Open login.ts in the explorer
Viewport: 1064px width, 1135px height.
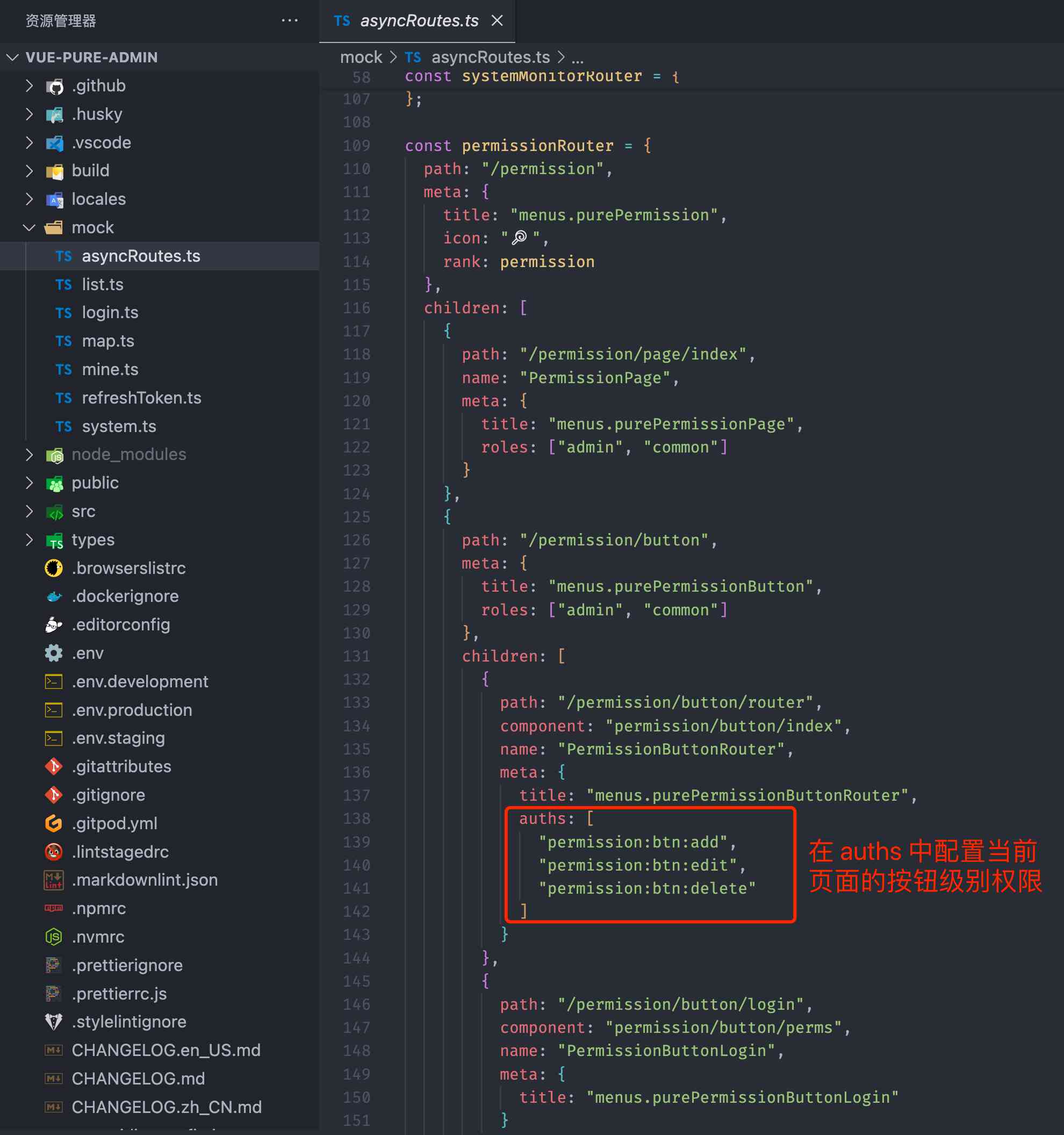point(110,312)
